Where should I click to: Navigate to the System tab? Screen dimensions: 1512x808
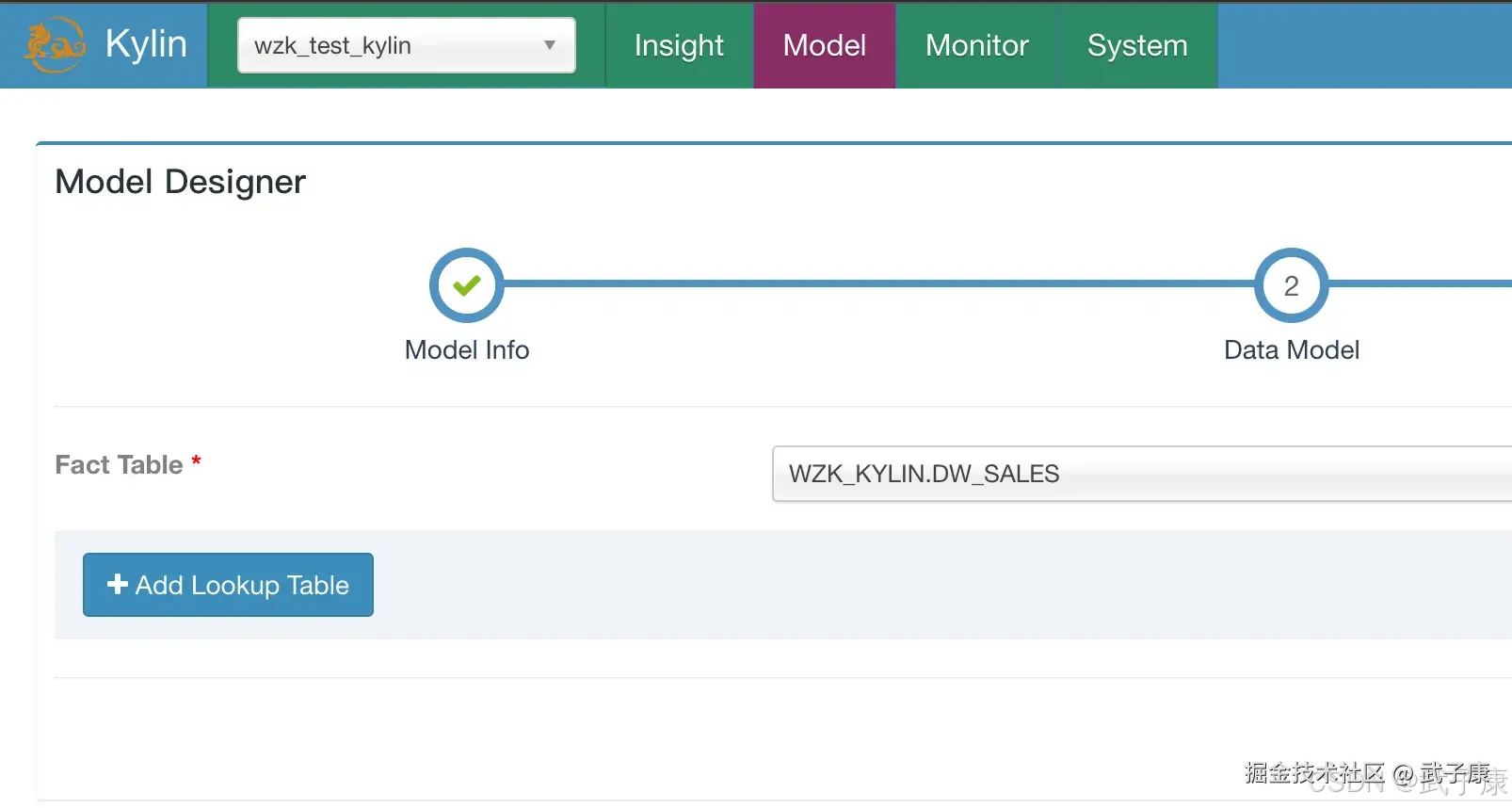click(1136, 45)
